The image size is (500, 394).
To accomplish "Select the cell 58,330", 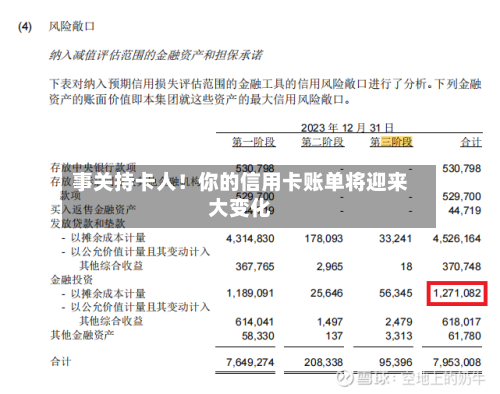I will click(x=258, y=336).
